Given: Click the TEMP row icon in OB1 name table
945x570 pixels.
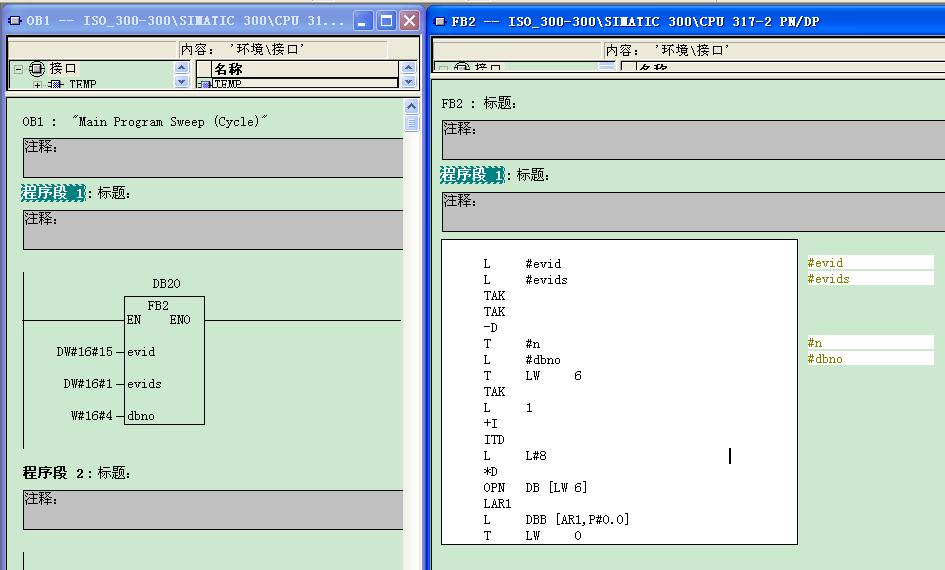Looking at the screenshot, I should point(204,84).
